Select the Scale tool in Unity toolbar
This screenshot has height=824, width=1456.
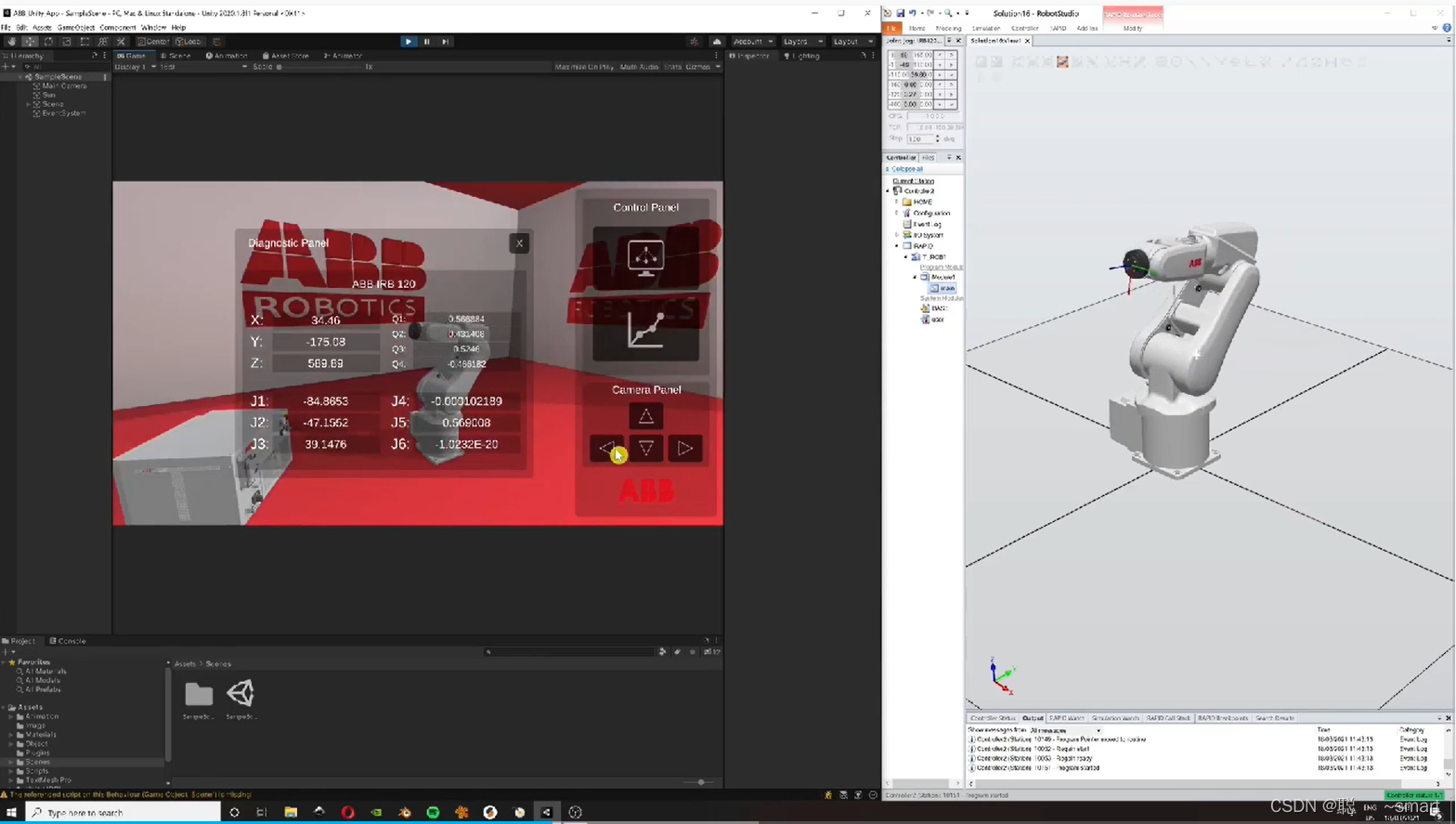click(66, 42)
